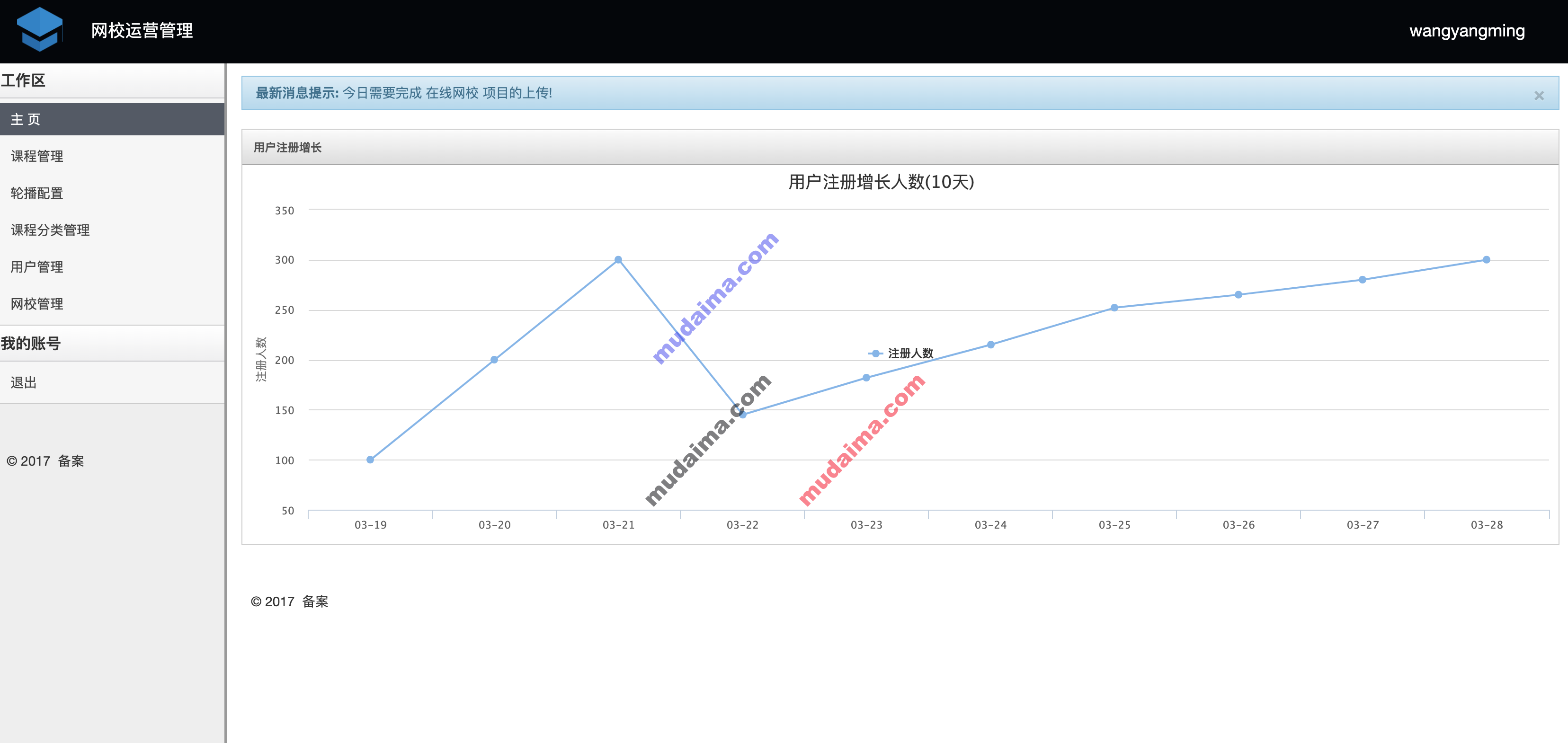Select 课程分类管理 in sidebar

(x=112, y=230)
